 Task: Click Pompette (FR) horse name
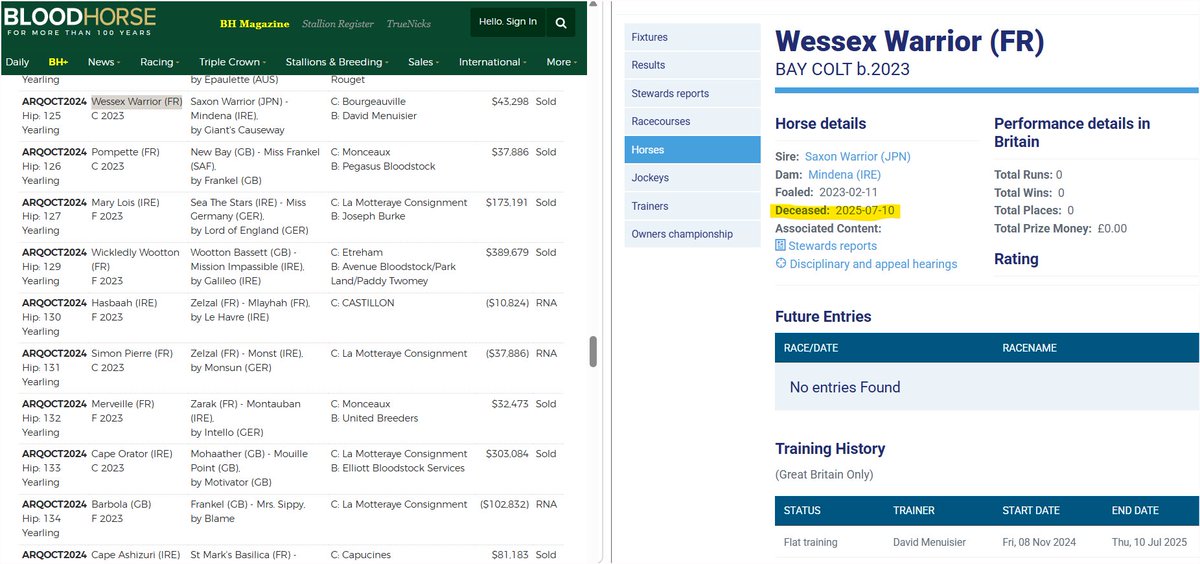click(x=126, y=152)
